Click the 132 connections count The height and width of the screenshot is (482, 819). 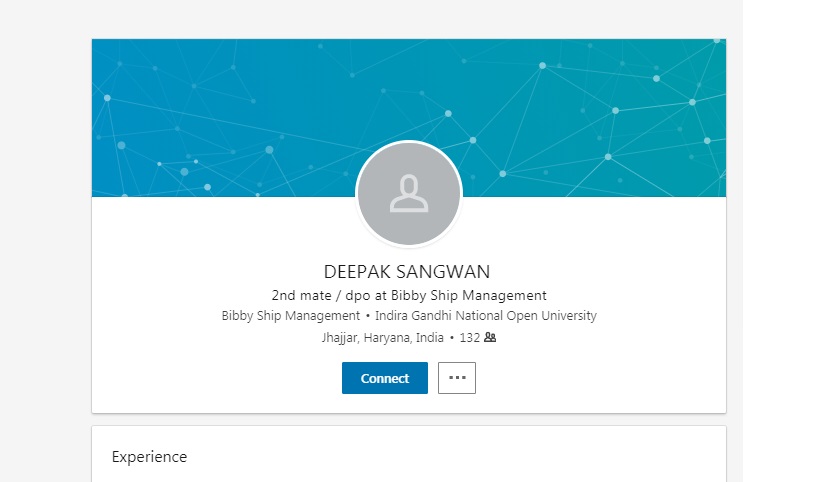pos(469,338)
